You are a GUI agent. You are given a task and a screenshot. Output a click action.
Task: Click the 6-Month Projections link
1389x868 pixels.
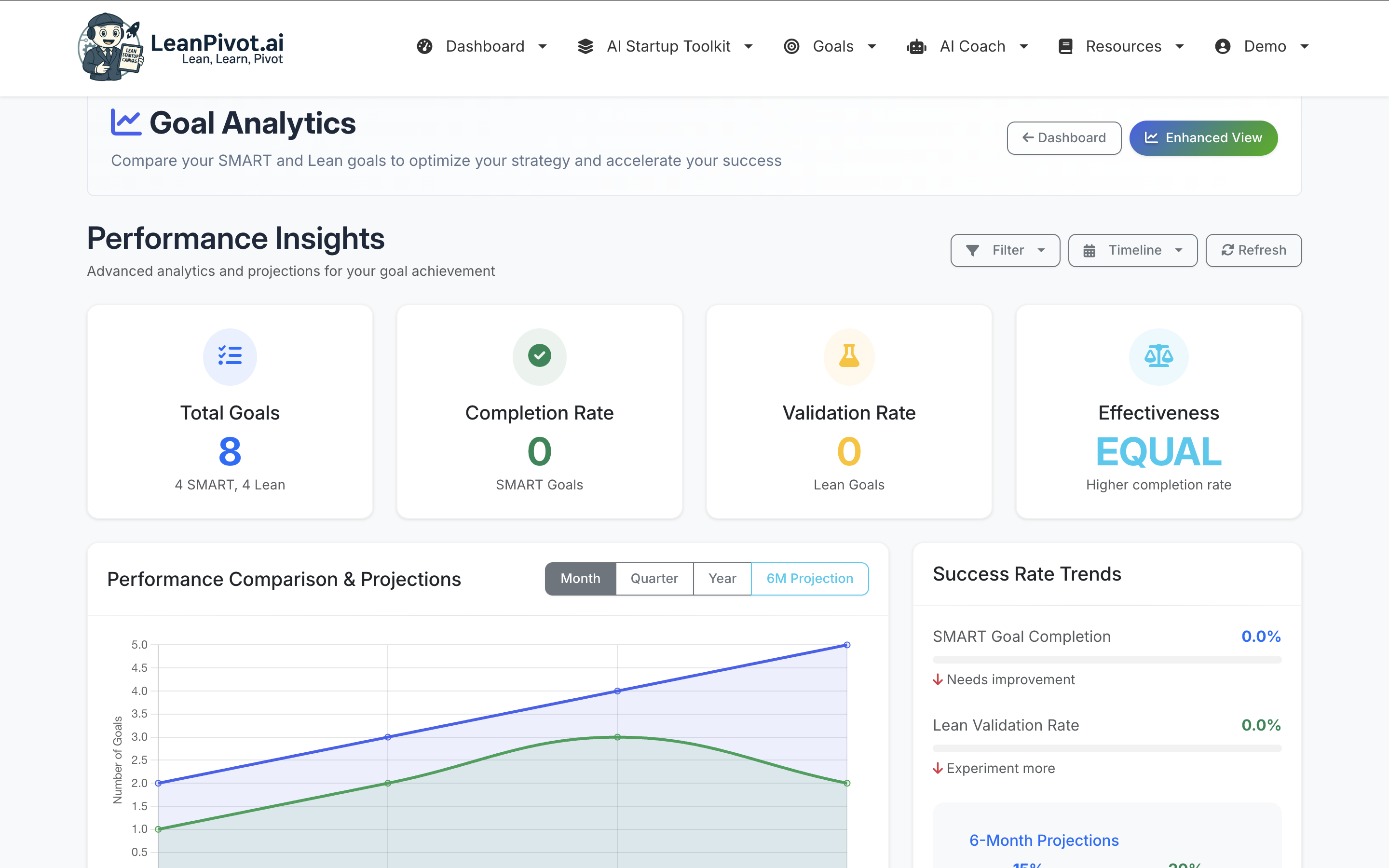[1044, 840]
